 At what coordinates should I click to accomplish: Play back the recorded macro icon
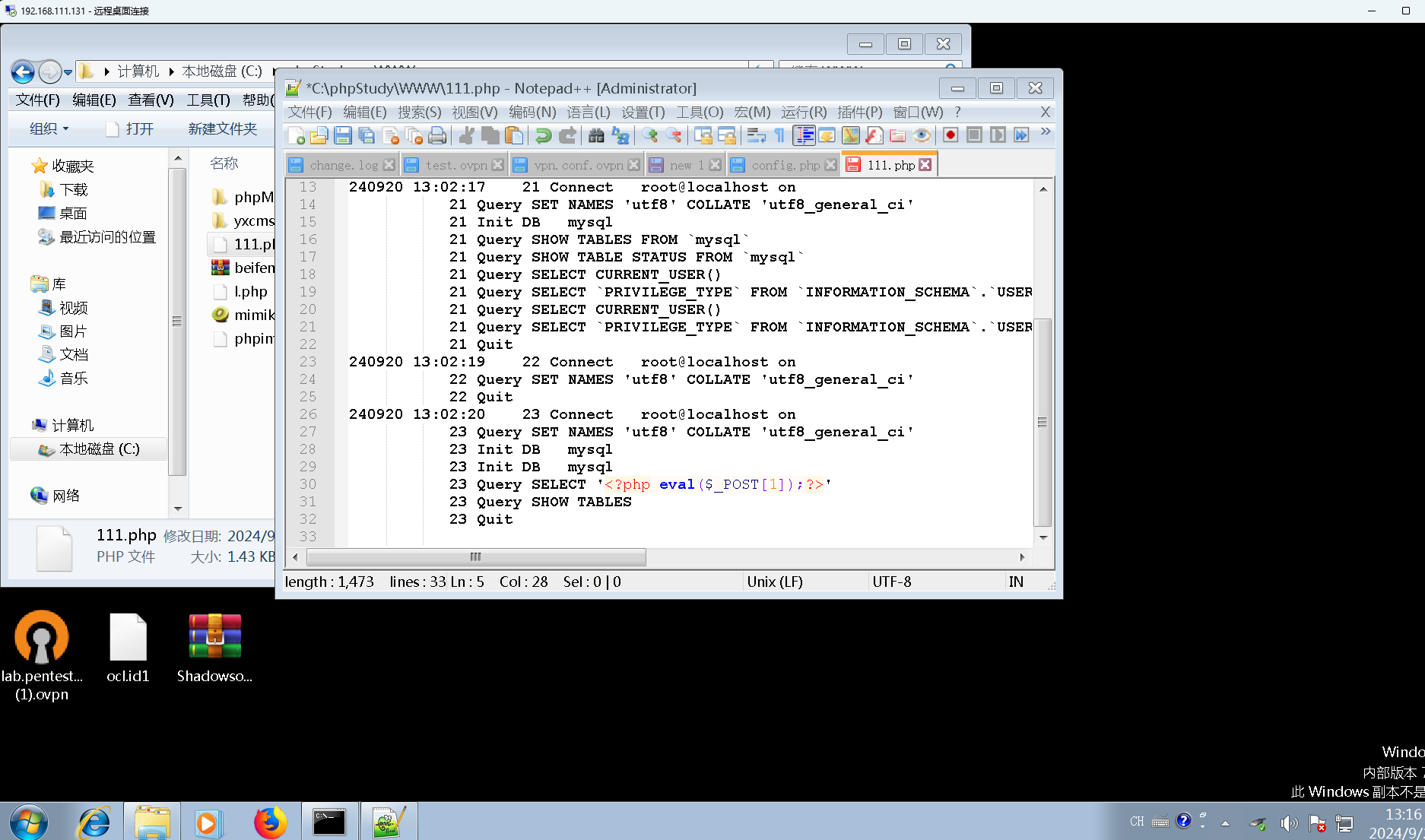pos(998,135)
